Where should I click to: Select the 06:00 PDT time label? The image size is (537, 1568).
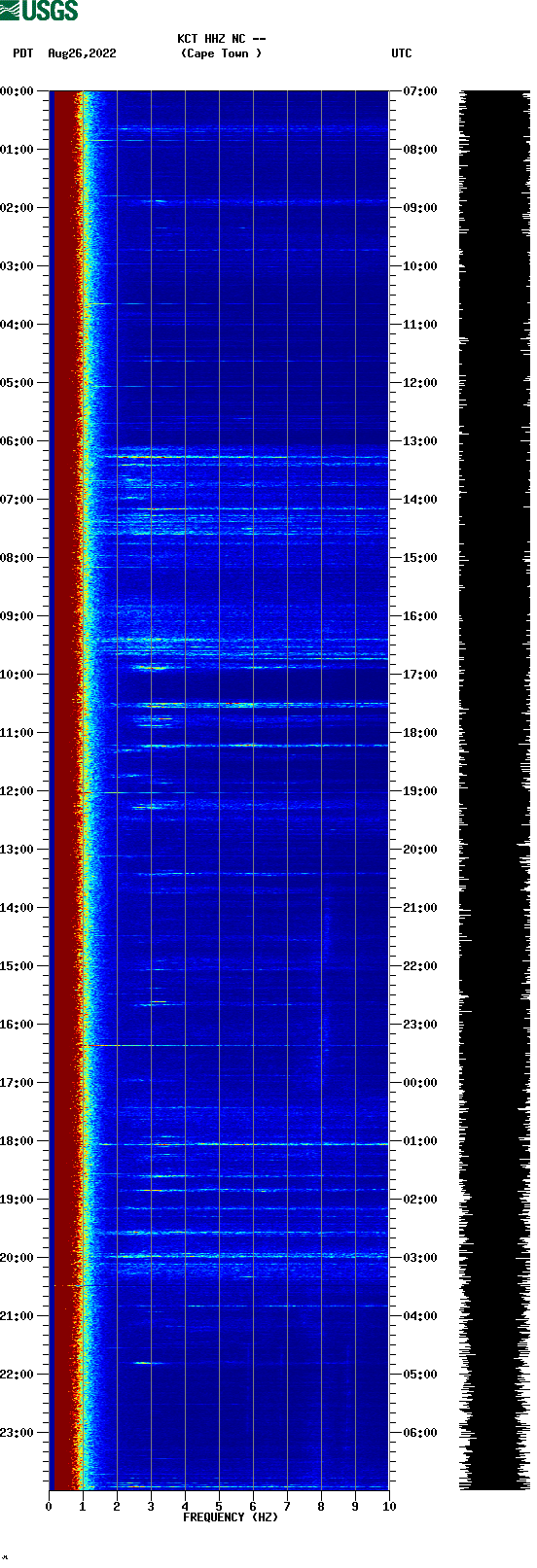pyautogui.click(x=17, y=441)
